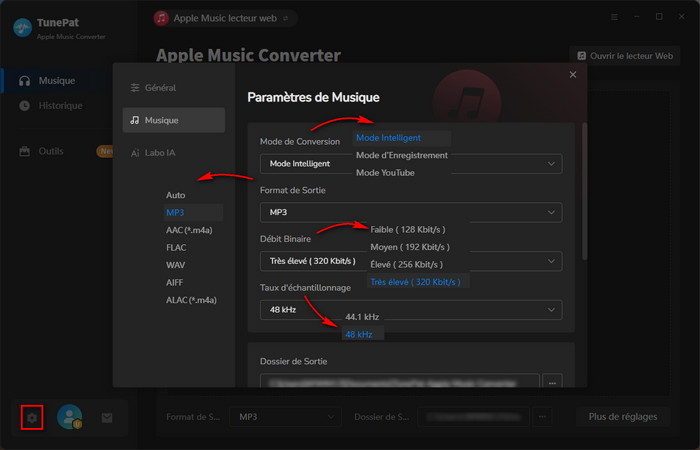Click bottom bar output folder path field

click(473, 417)
